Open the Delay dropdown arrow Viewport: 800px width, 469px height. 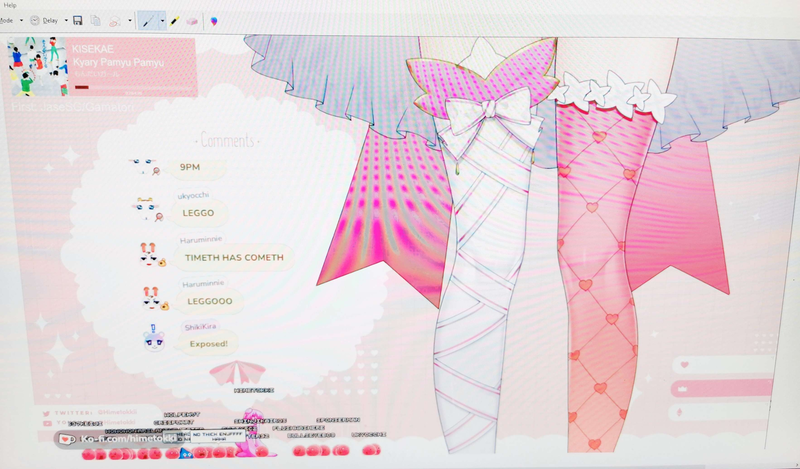tap(65, 20)
